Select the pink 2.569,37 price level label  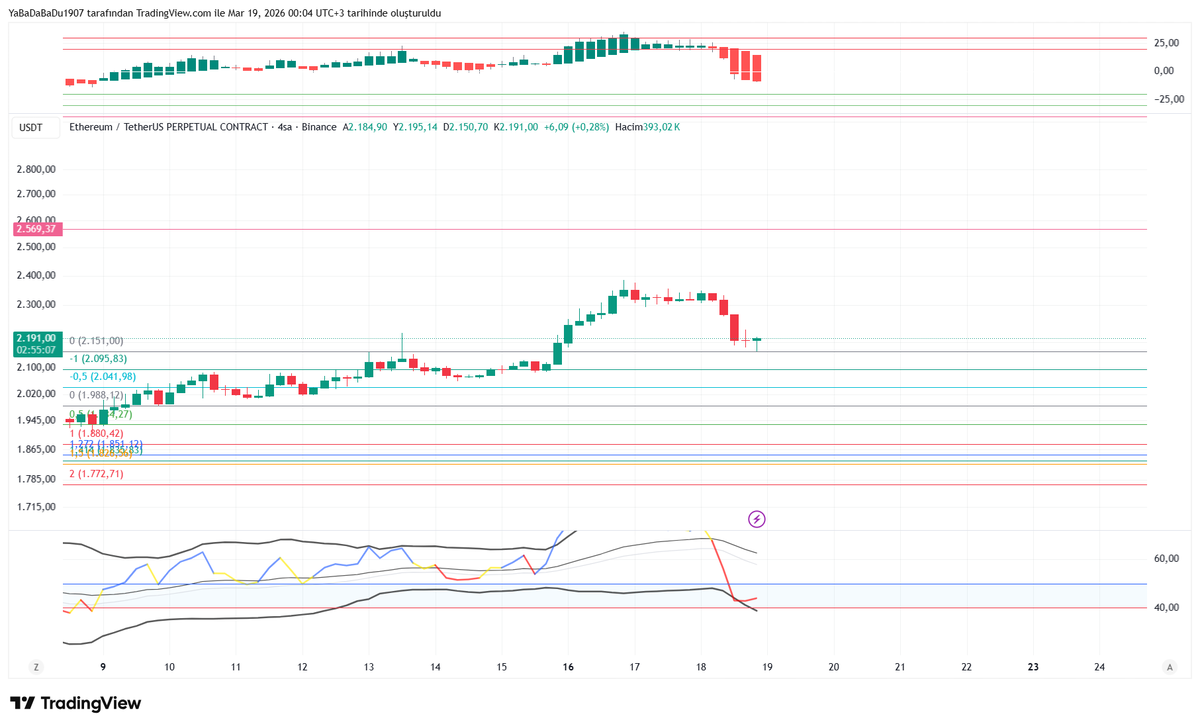coord(36,229)
